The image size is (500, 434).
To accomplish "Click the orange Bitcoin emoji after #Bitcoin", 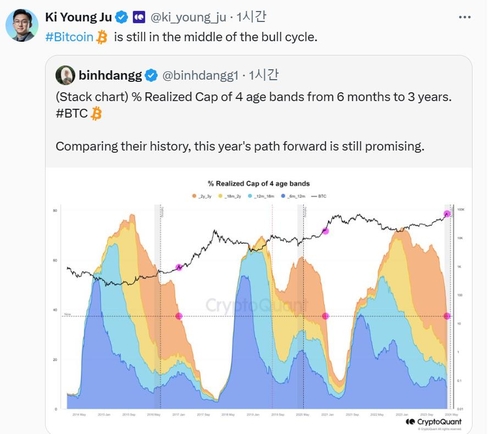I will click(x=102, y=37).
